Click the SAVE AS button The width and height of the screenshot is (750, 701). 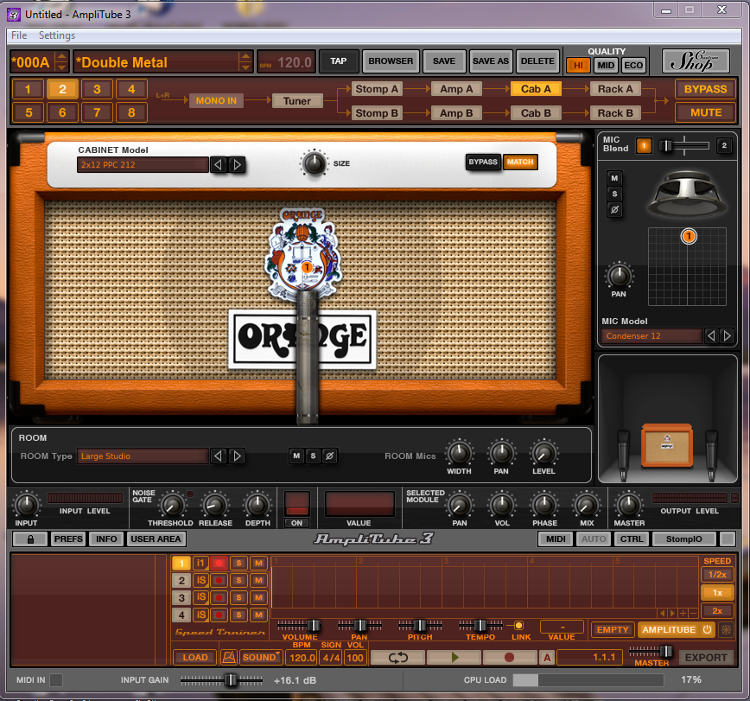490,61
